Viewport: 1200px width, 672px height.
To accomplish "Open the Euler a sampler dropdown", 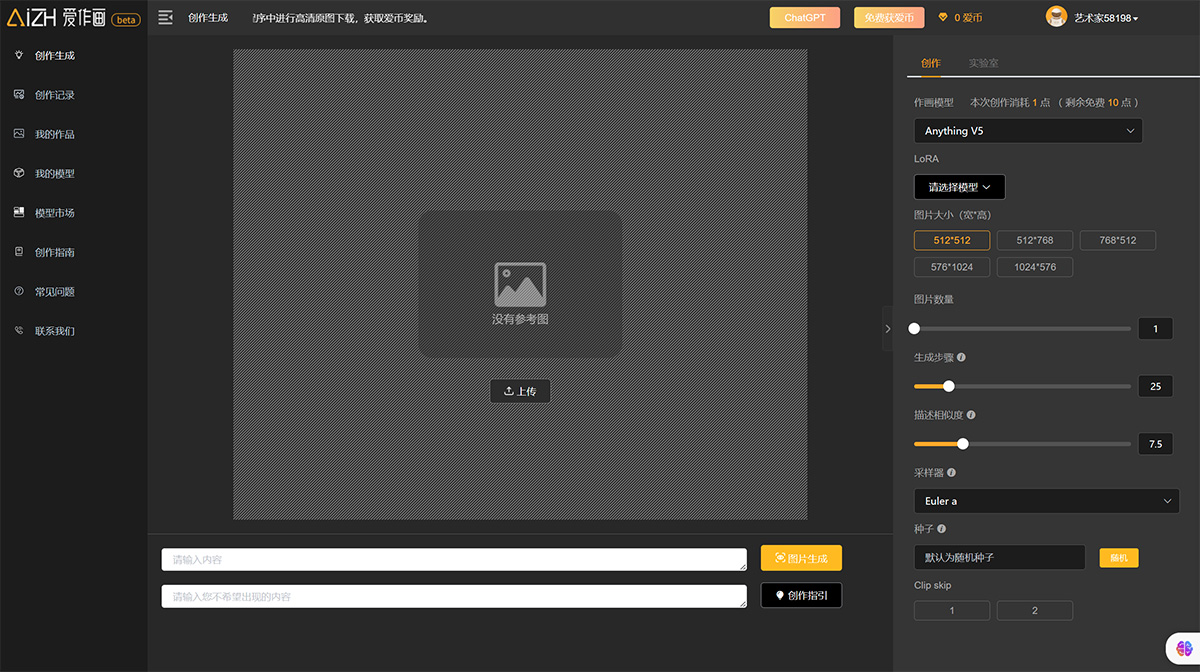I will pos(1046,501).
